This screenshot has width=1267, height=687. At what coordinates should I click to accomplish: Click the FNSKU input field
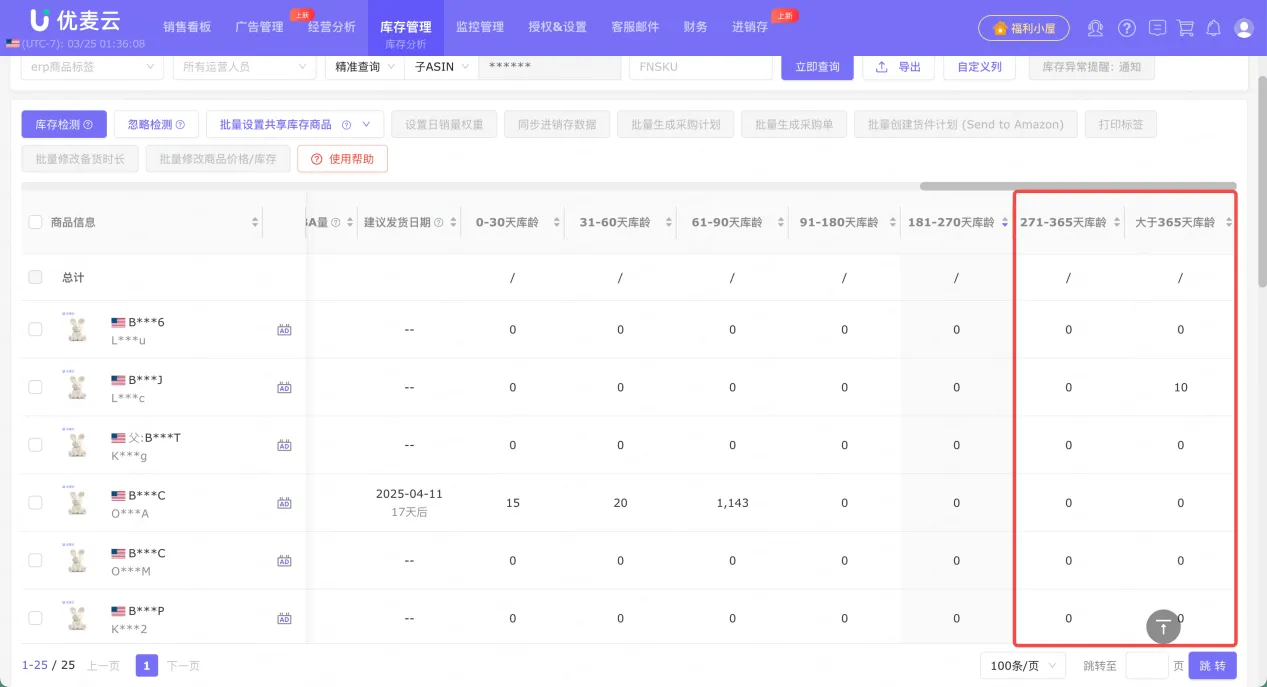700,67
